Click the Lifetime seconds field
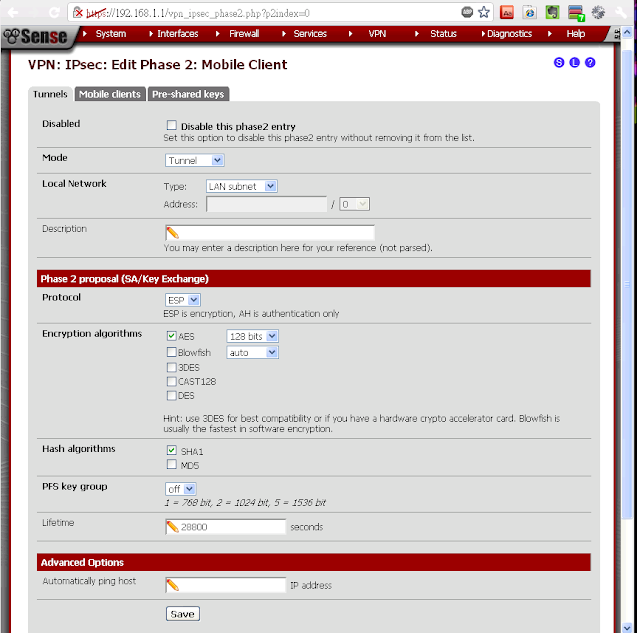The image size is (640, 633). 226,527
